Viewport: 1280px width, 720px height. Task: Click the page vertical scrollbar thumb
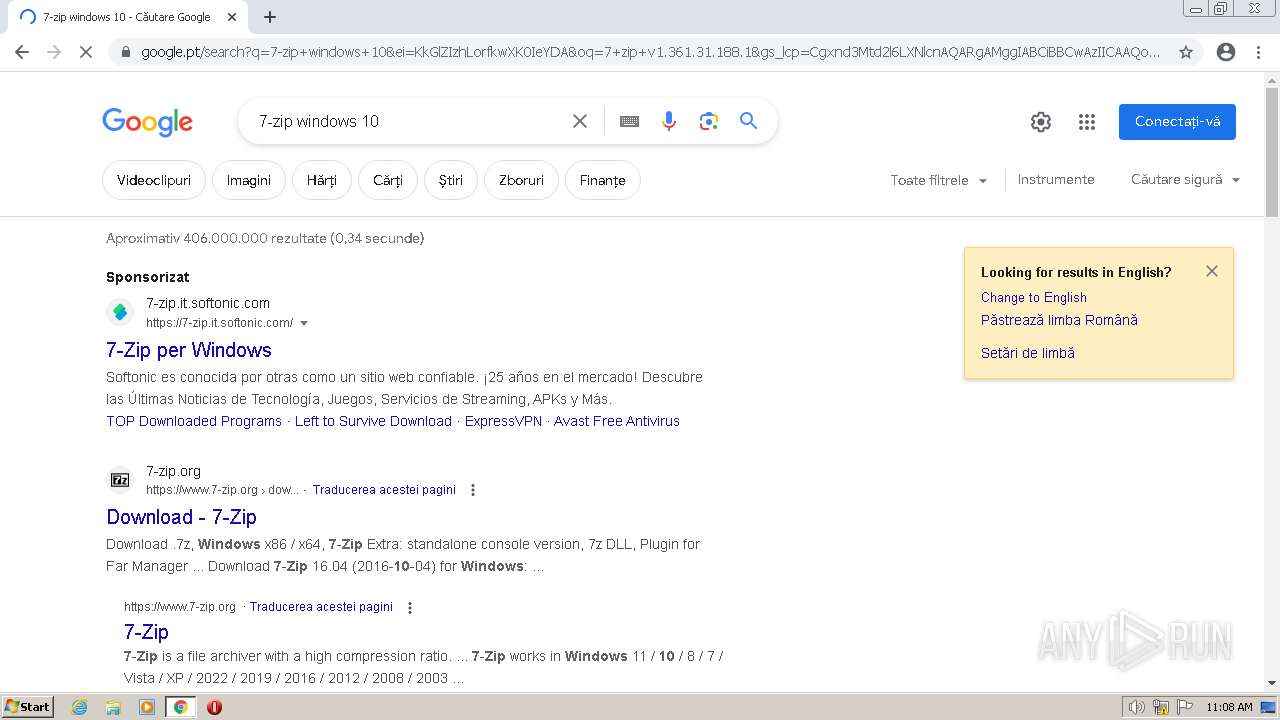(1272, 152)
